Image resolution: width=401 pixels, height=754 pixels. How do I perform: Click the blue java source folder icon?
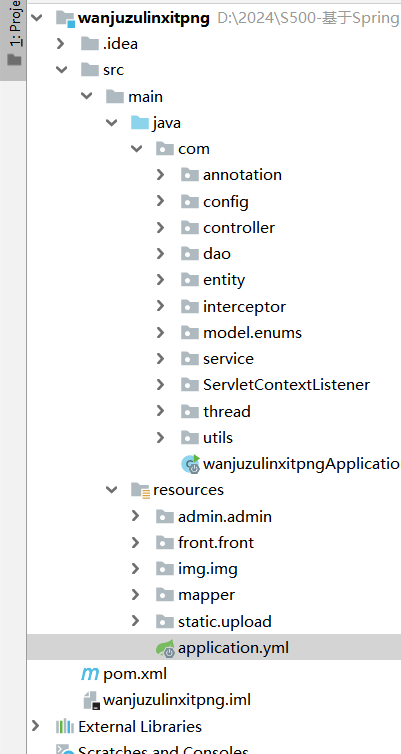coord(140,123)
